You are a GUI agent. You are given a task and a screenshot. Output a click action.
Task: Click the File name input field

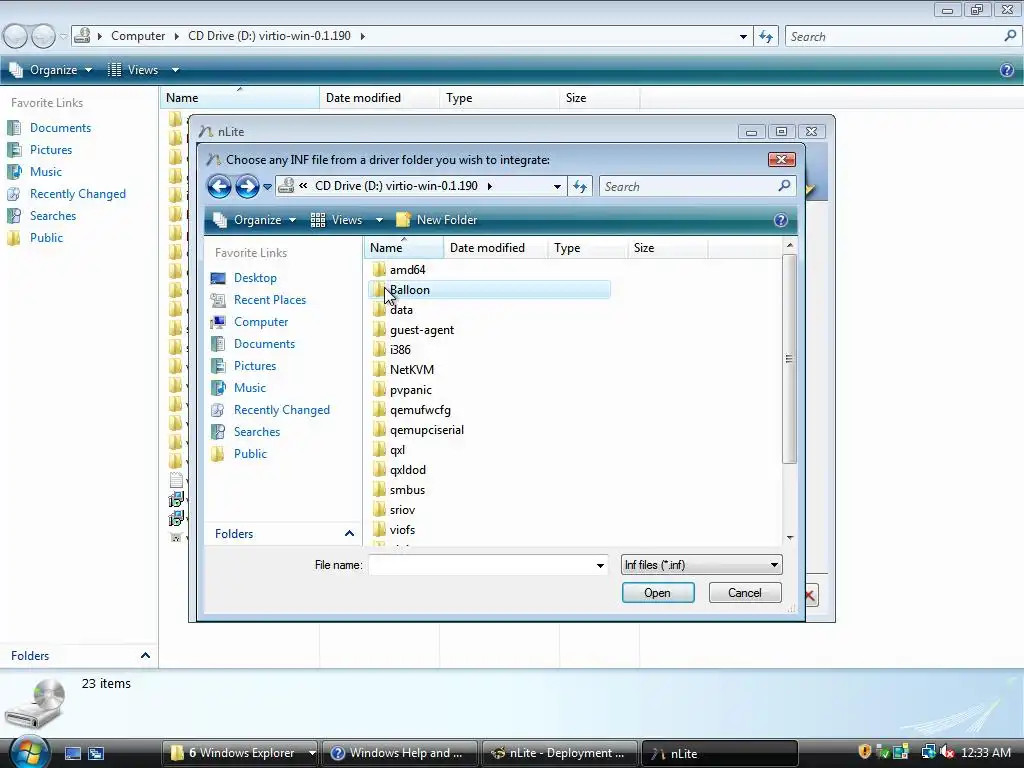(x=481, y=565)
